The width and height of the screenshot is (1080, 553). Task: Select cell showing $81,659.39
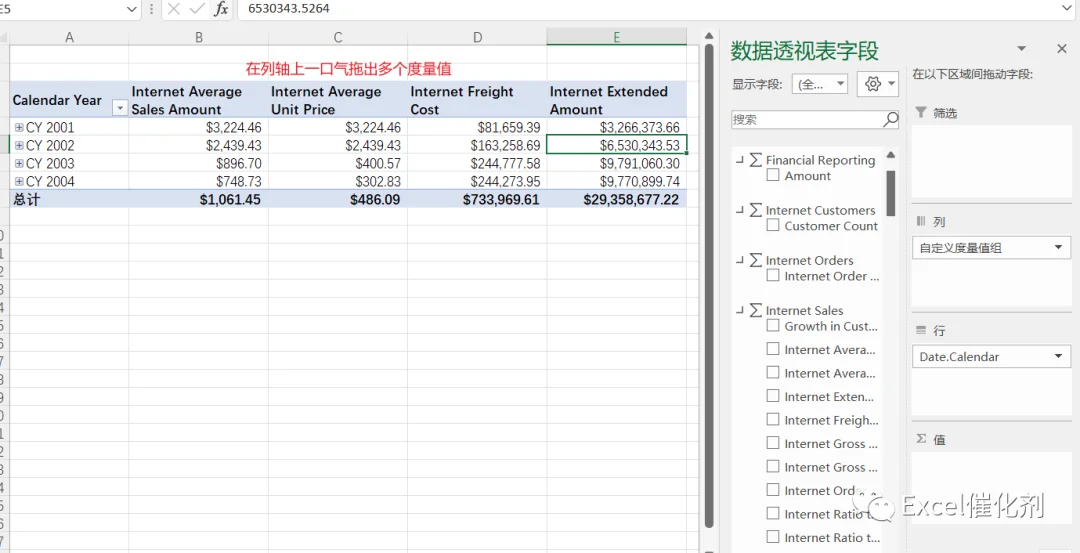tap(477, 127)
